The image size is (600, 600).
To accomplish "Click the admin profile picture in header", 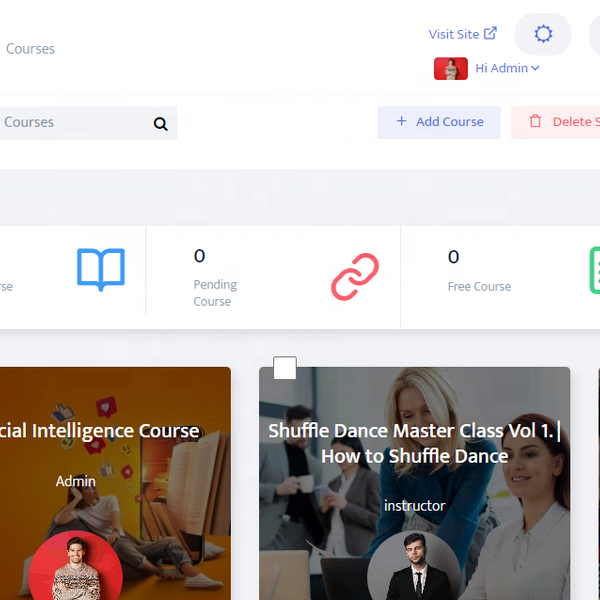I will [450, 68].
